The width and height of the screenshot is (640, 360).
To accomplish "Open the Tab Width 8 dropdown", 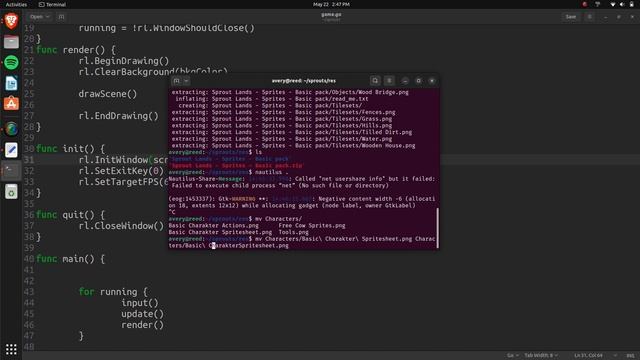I will coord(541,356).
